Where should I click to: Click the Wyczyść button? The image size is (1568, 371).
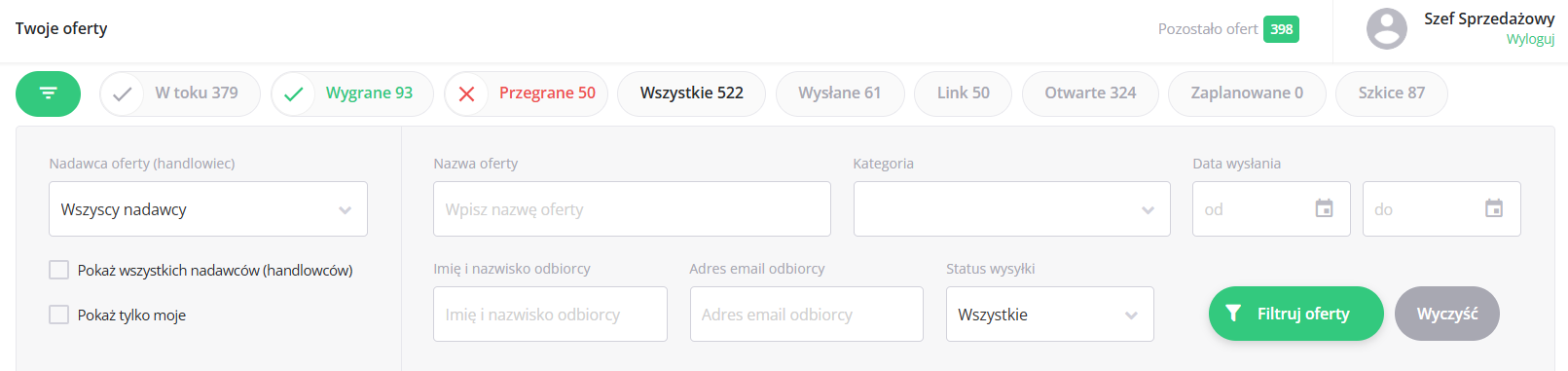click(1446, 314)
